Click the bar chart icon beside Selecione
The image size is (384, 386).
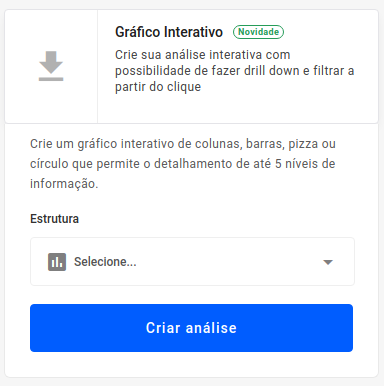(57, 262)
